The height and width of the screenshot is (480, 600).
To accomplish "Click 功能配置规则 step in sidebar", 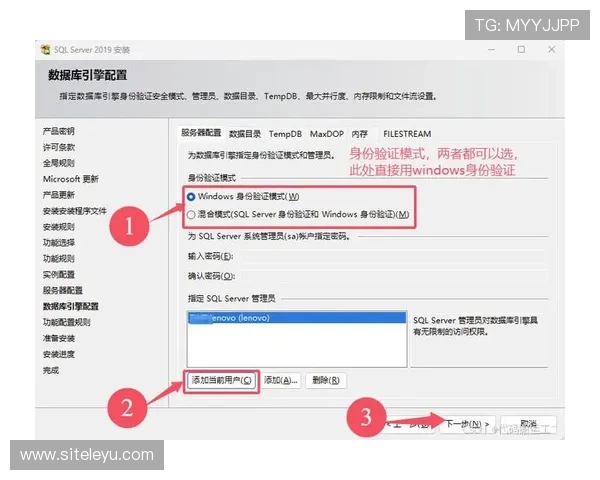I will [67, 322].
